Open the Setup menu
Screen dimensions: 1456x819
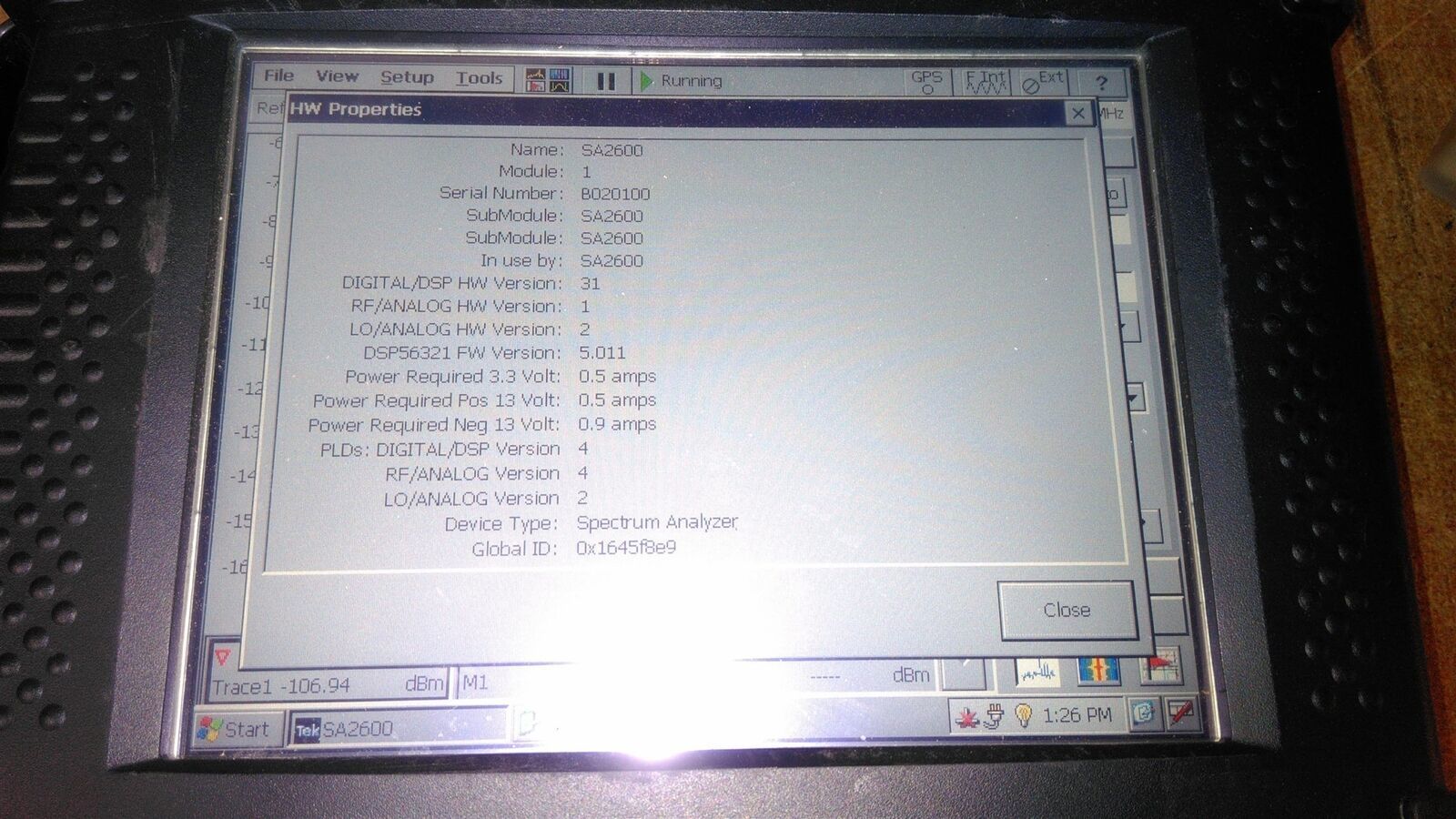tap(407, 77)
